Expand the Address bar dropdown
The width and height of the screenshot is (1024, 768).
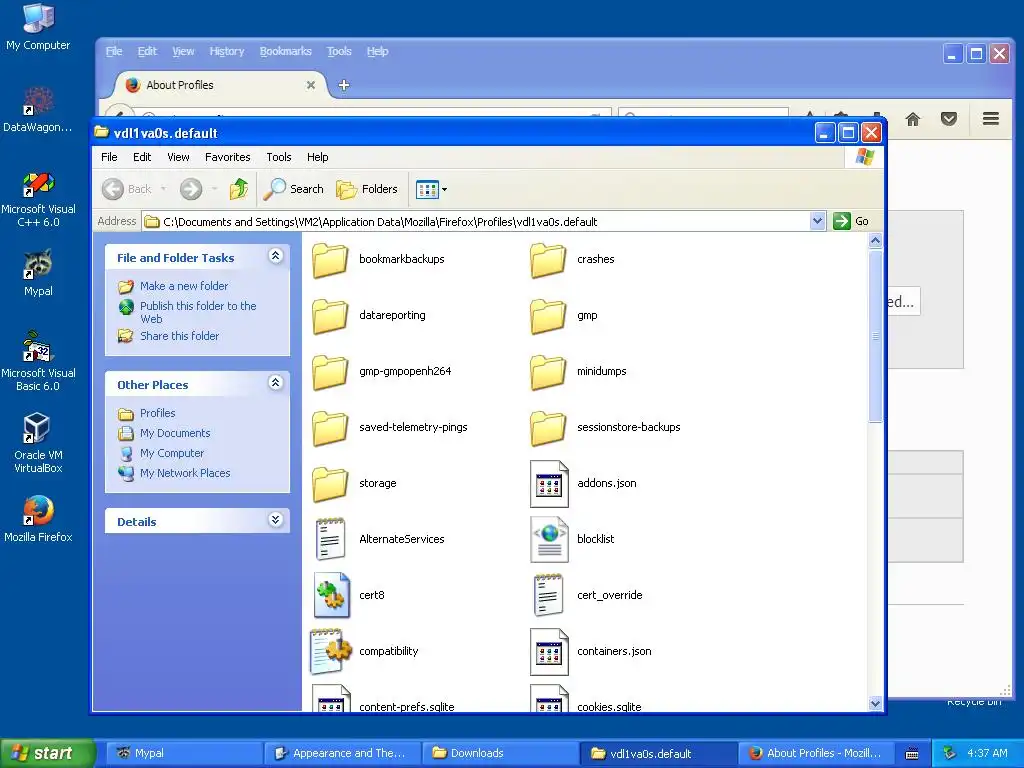click(x=817, y=221)
